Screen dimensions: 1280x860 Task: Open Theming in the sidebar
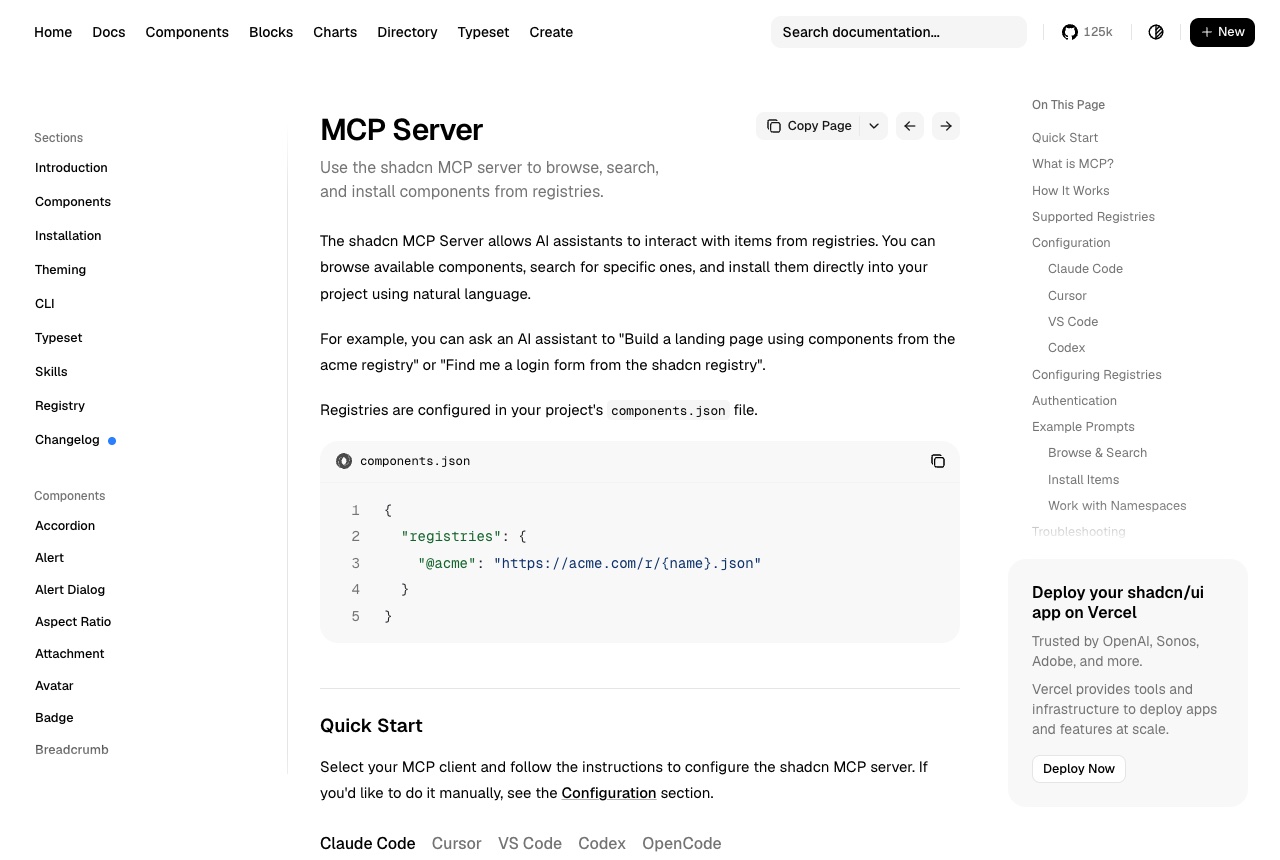point(60,270)
